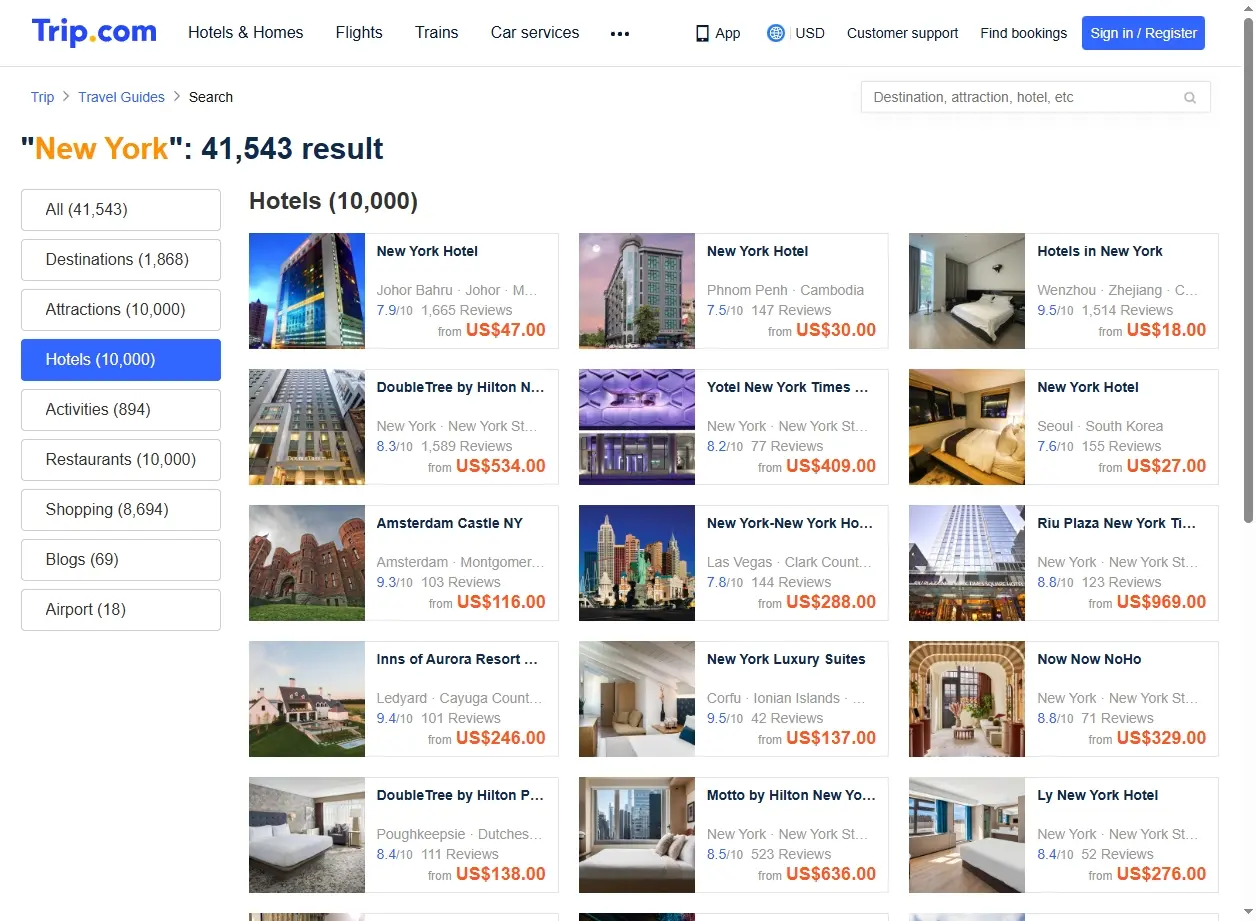Open Motto by Hilton thumbnail

(x=637, y=835)
